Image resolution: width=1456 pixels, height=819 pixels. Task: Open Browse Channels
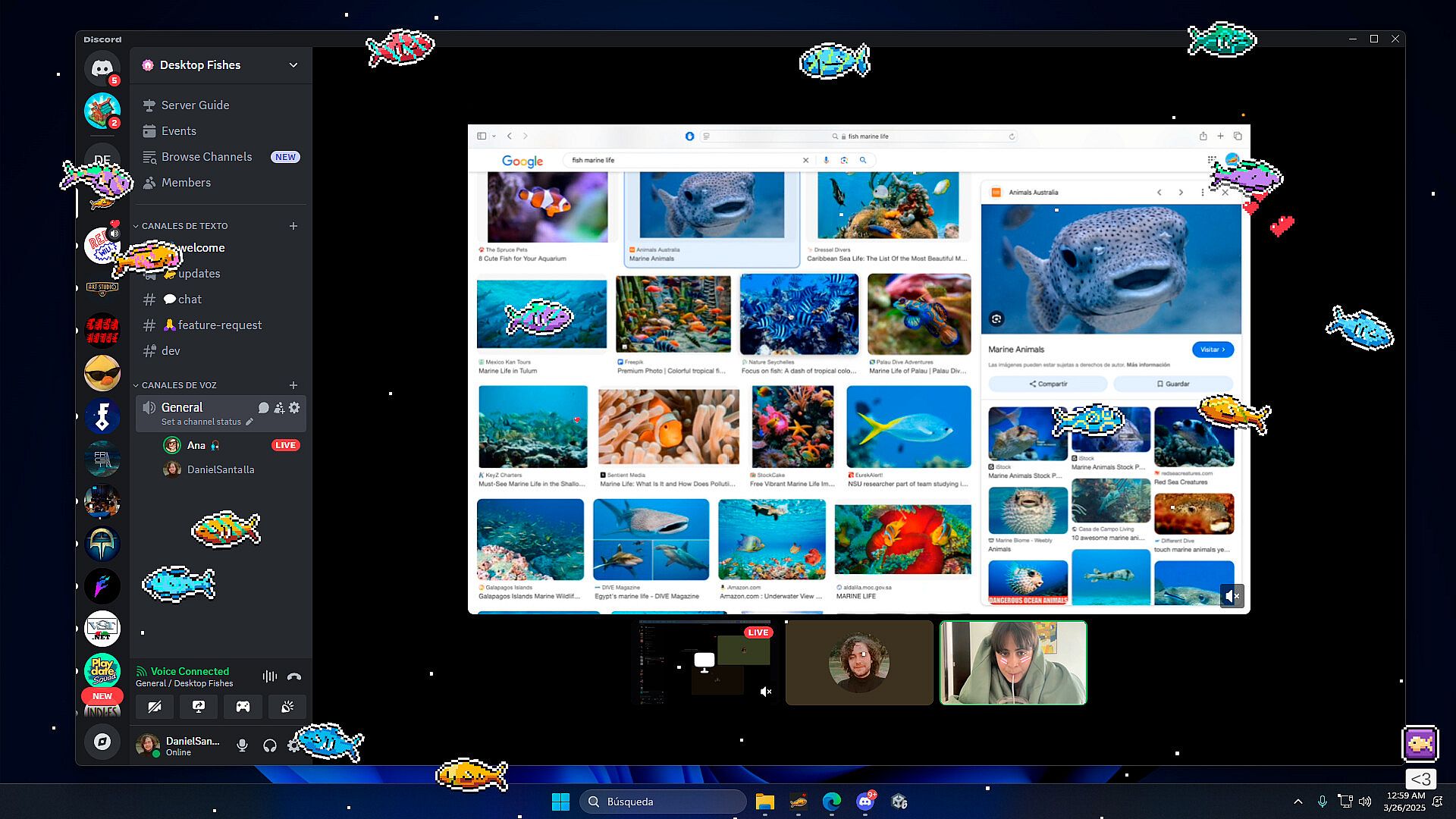click(206, 157)
